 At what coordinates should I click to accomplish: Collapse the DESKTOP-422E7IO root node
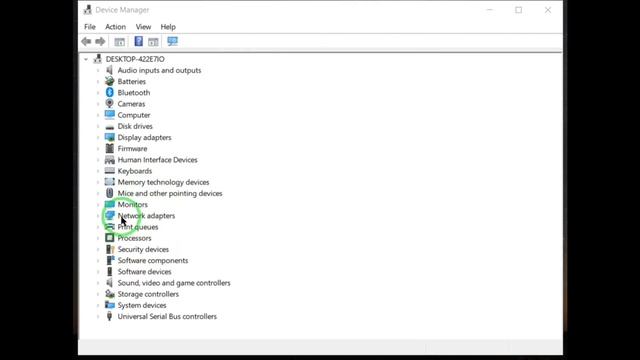(86, 60)
